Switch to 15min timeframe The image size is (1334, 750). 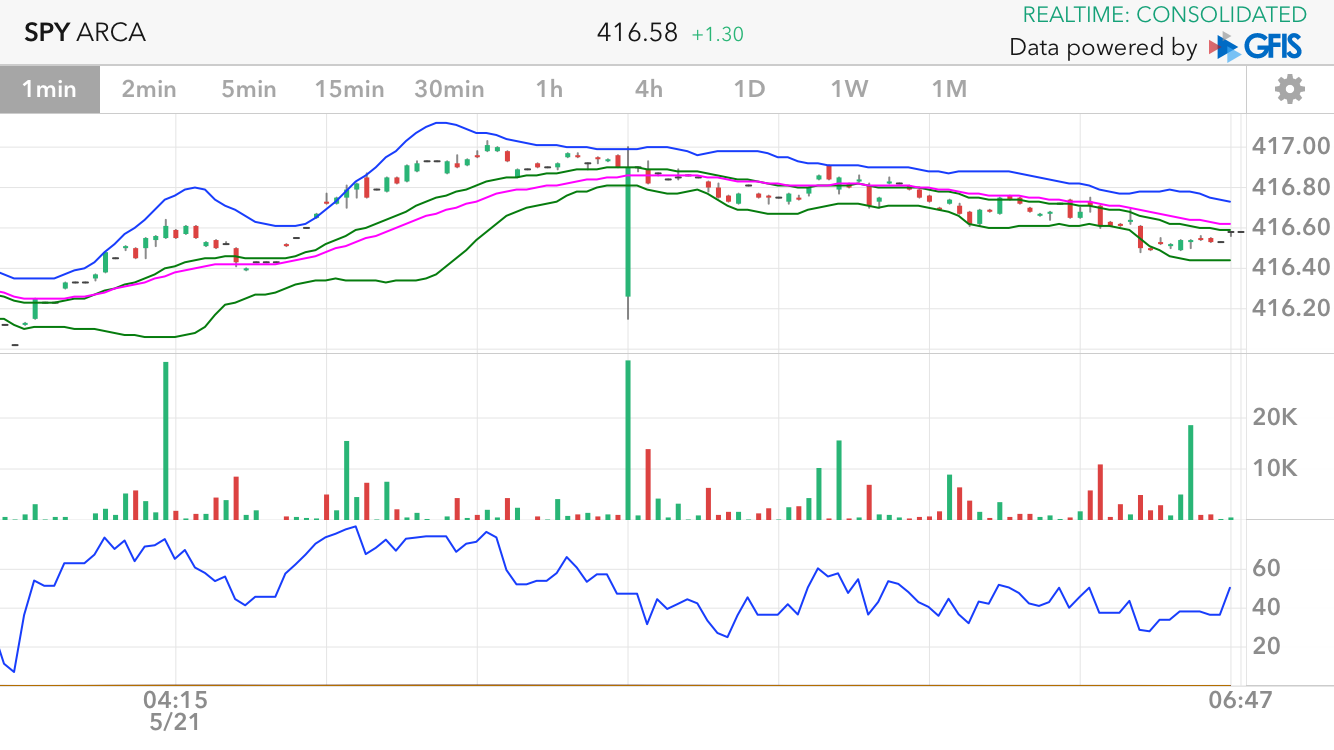click(x=349, y=89)
